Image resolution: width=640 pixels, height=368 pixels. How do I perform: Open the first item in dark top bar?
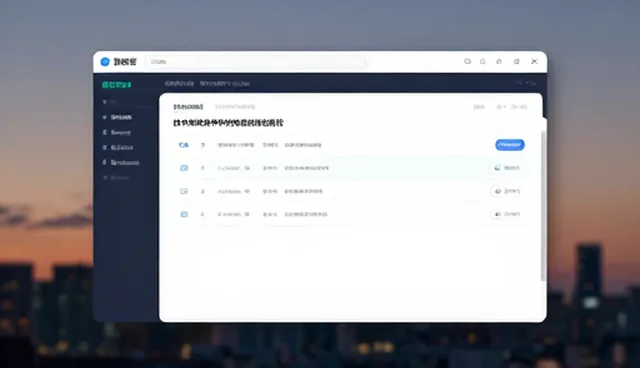pos(179,84)
